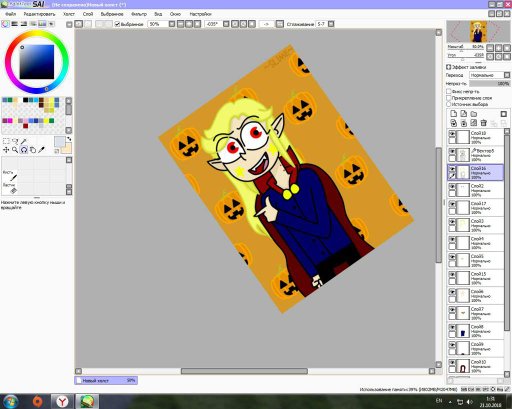Open the Переход blending mode dropdown
This screenshot has width=512, height=409.
490,75
